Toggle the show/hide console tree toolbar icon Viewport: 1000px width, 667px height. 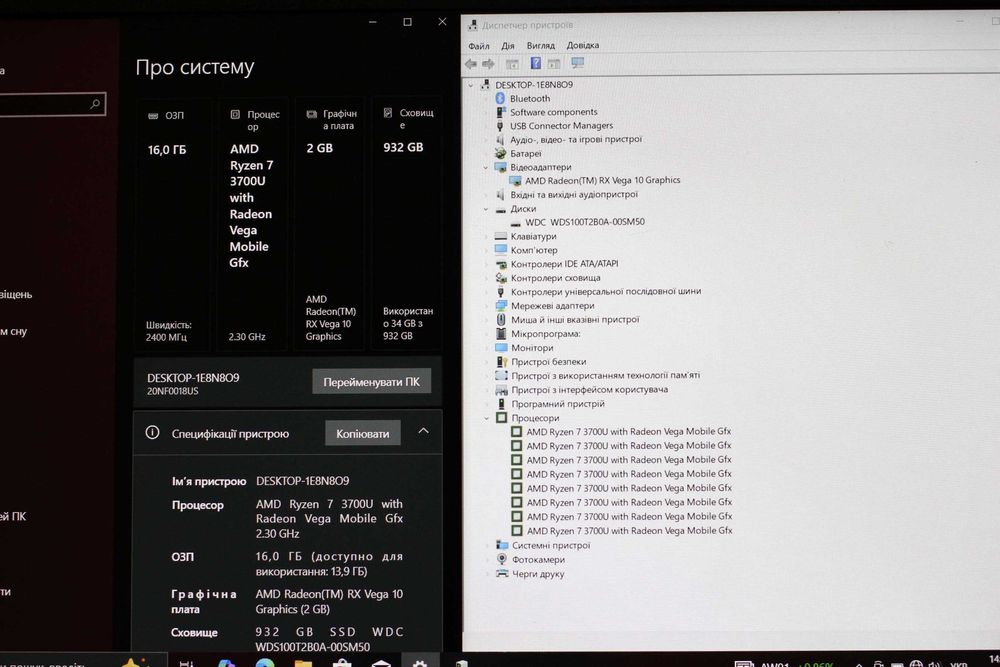512,64
